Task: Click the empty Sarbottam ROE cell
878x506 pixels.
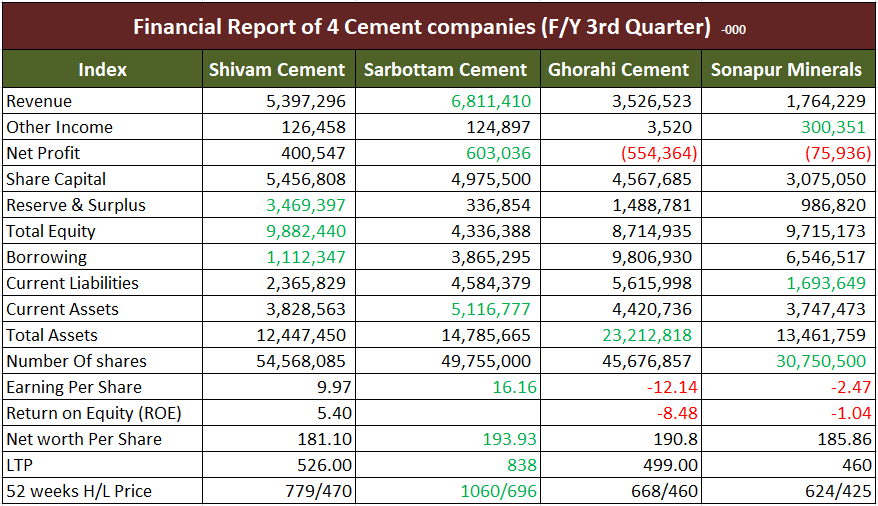Action: (448, 413)
